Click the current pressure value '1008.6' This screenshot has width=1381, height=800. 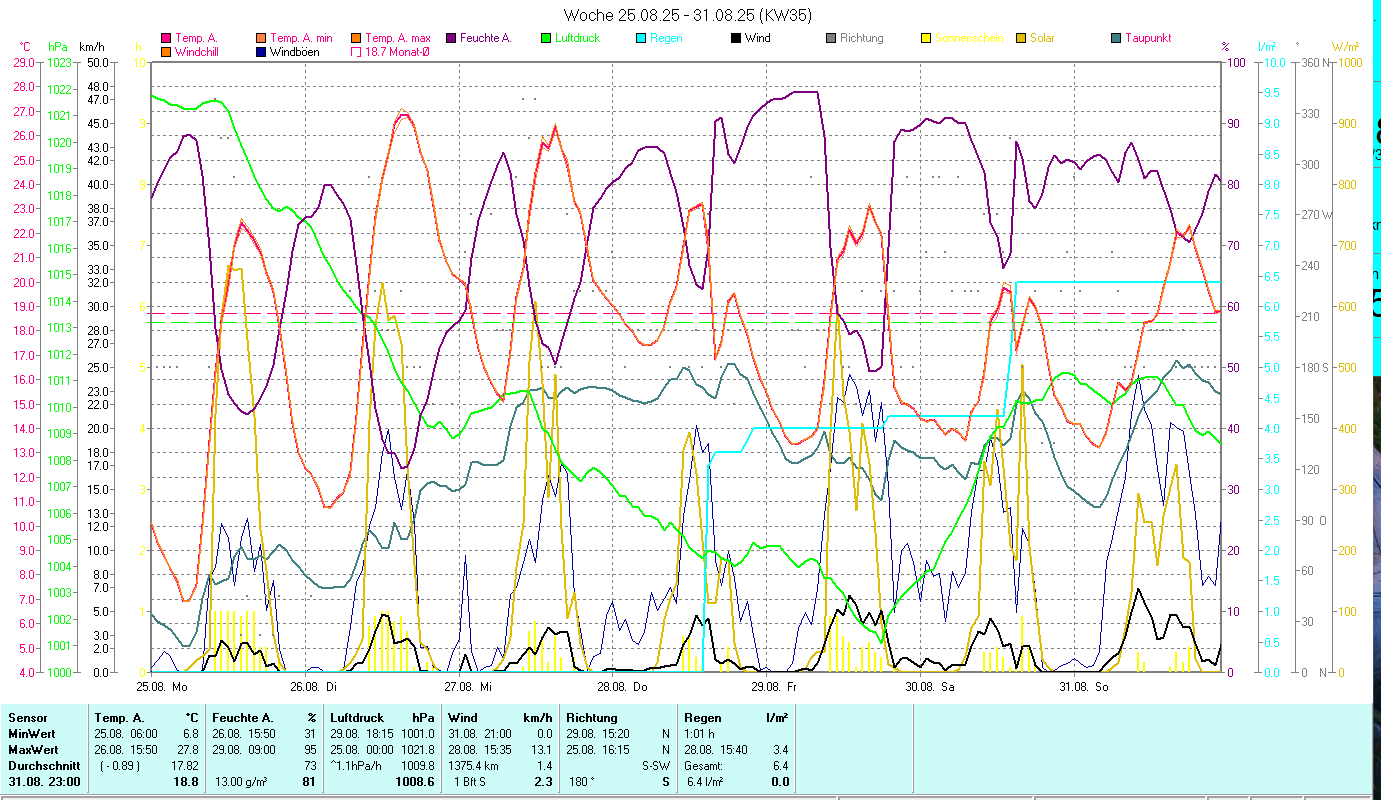(416, 782)
